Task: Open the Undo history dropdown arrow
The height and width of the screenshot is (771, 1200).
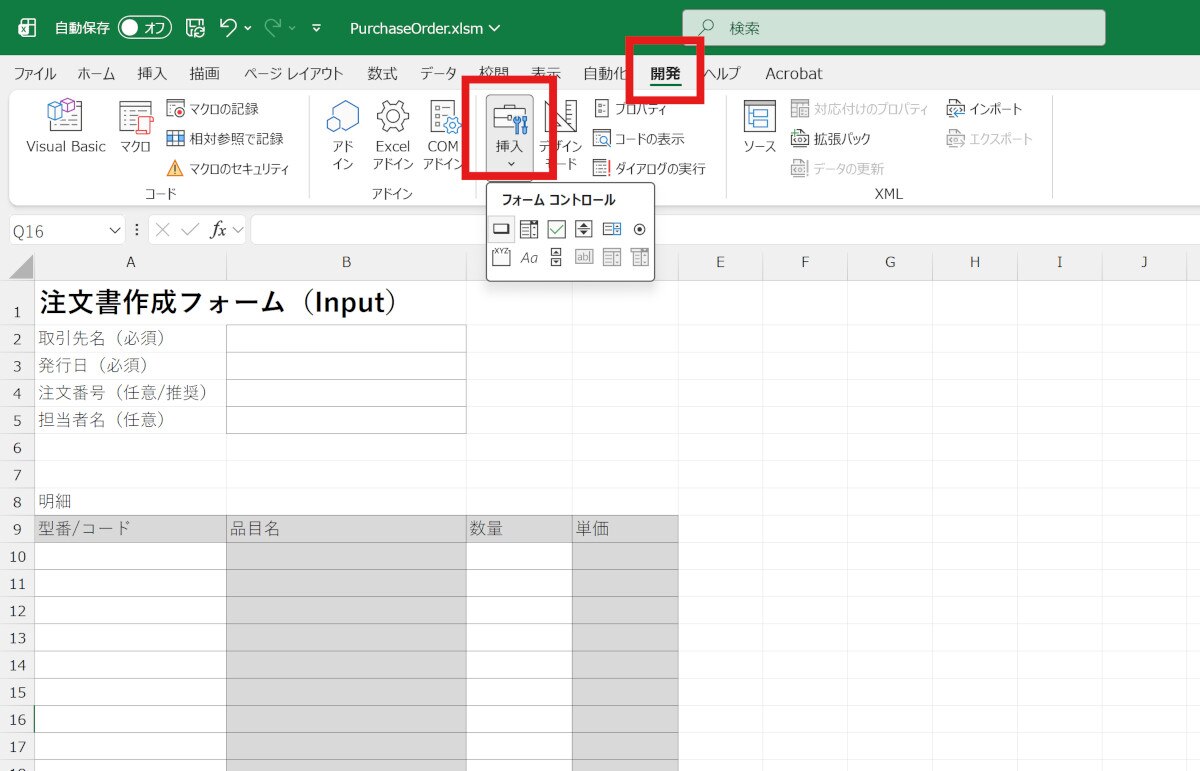Action: [x=248, y=28]
